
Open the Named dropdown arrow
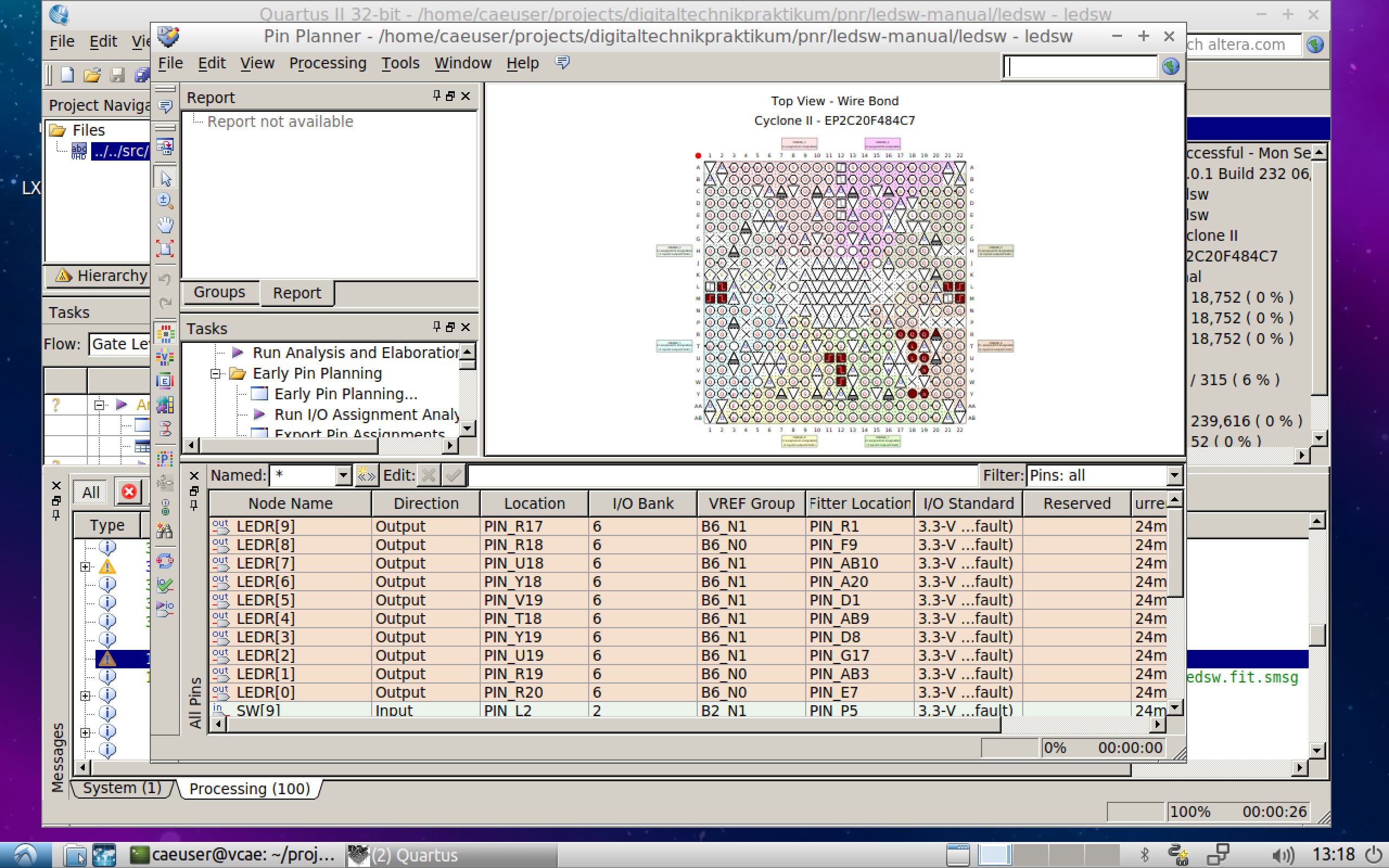343,475
